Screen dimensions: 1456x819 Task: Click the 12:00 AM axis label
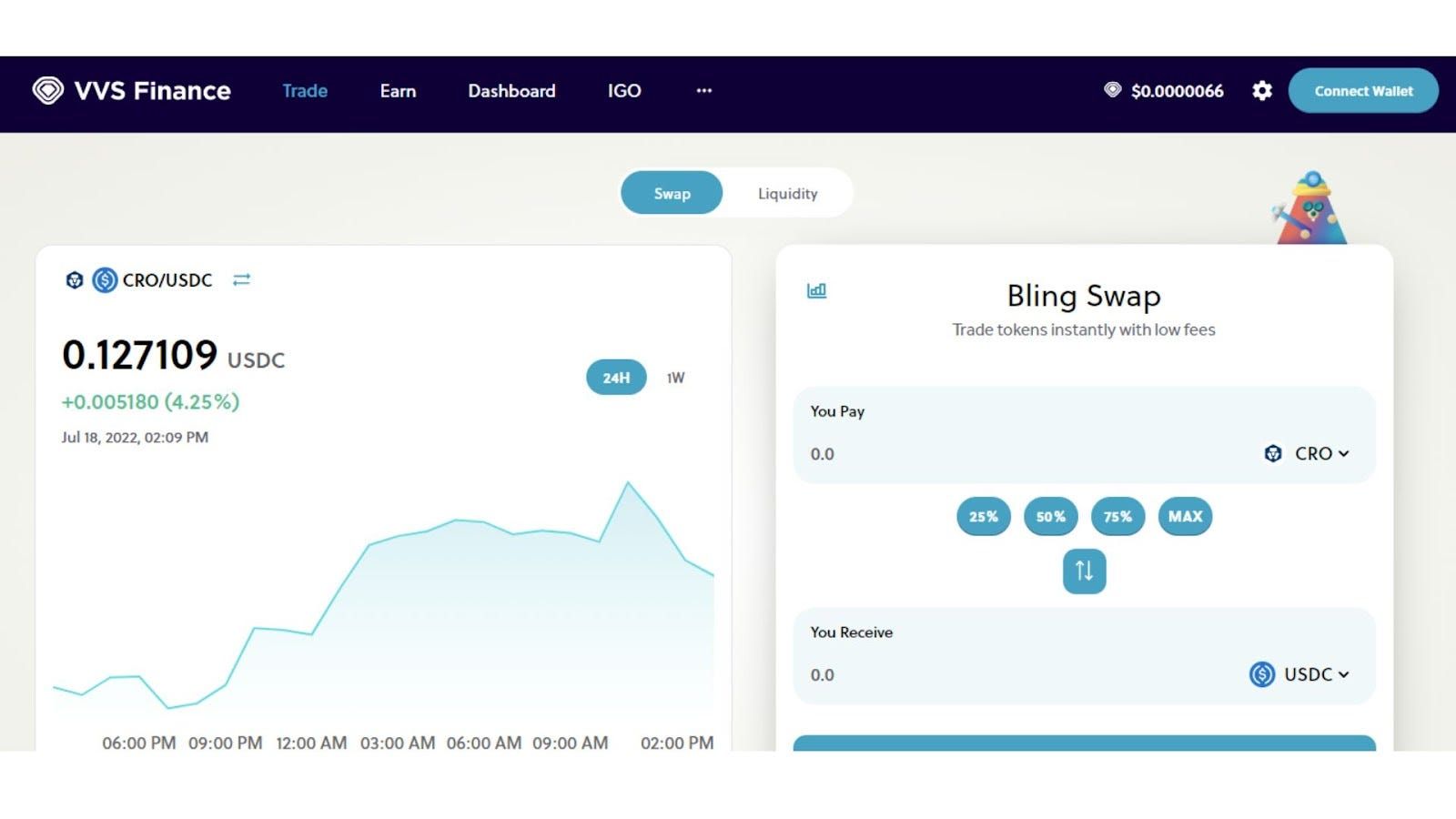pyautogui.click(x=311, y=743)
